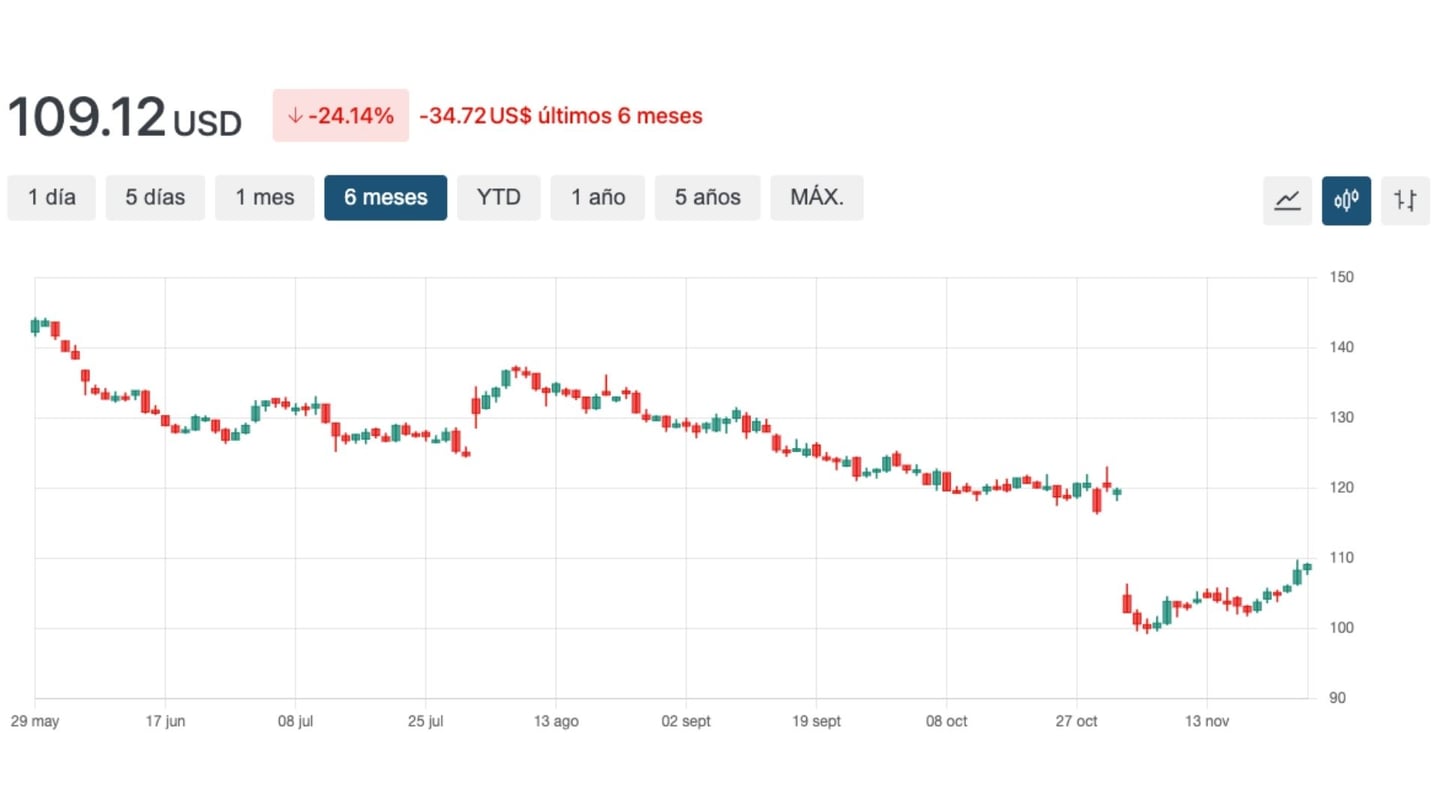Select the "1 día" time range

51,197
